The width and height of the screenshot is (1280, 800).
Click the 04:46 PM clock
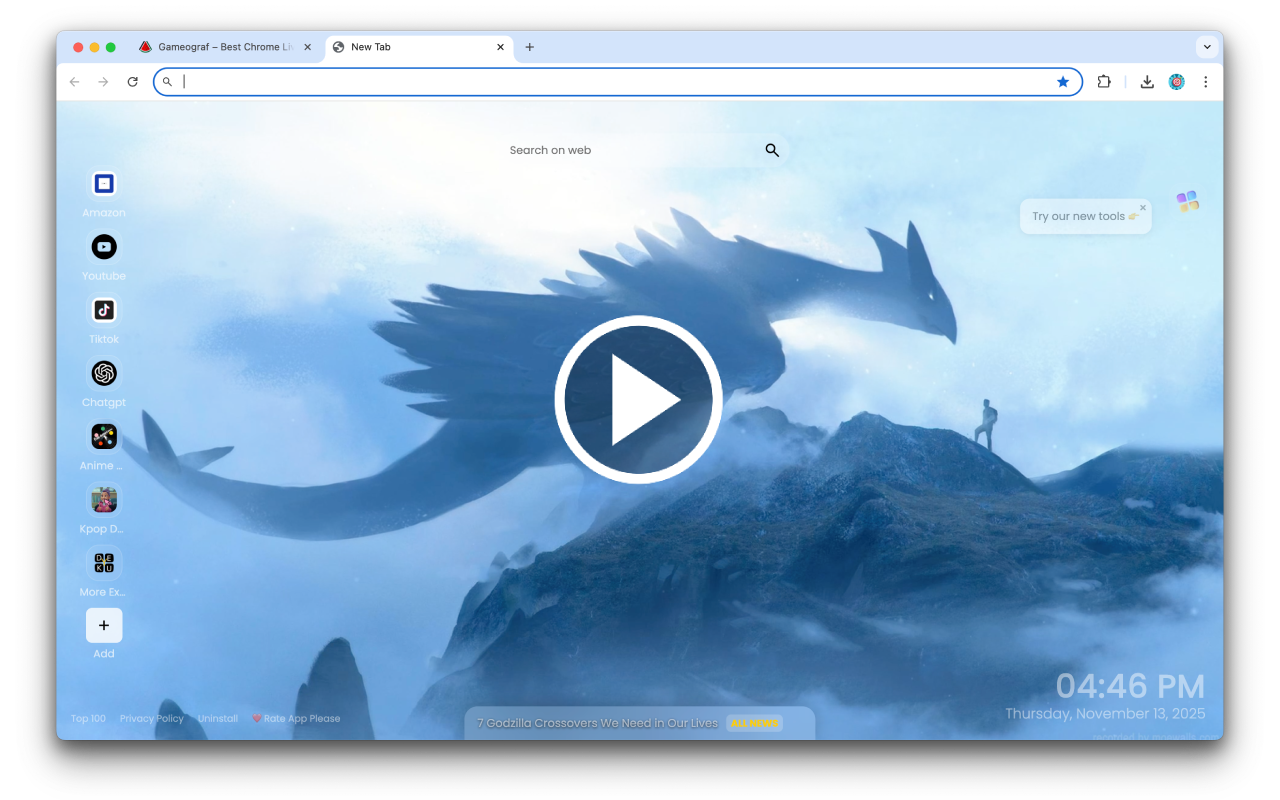[1130, 686]
